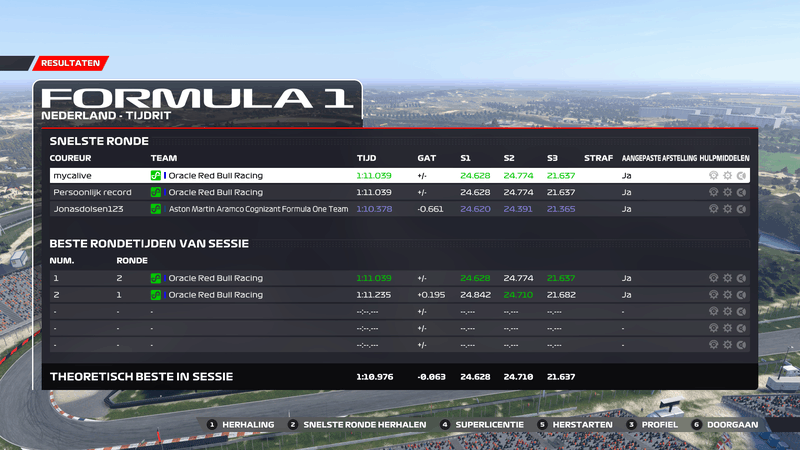Click the GAT column header

[427, 158]
